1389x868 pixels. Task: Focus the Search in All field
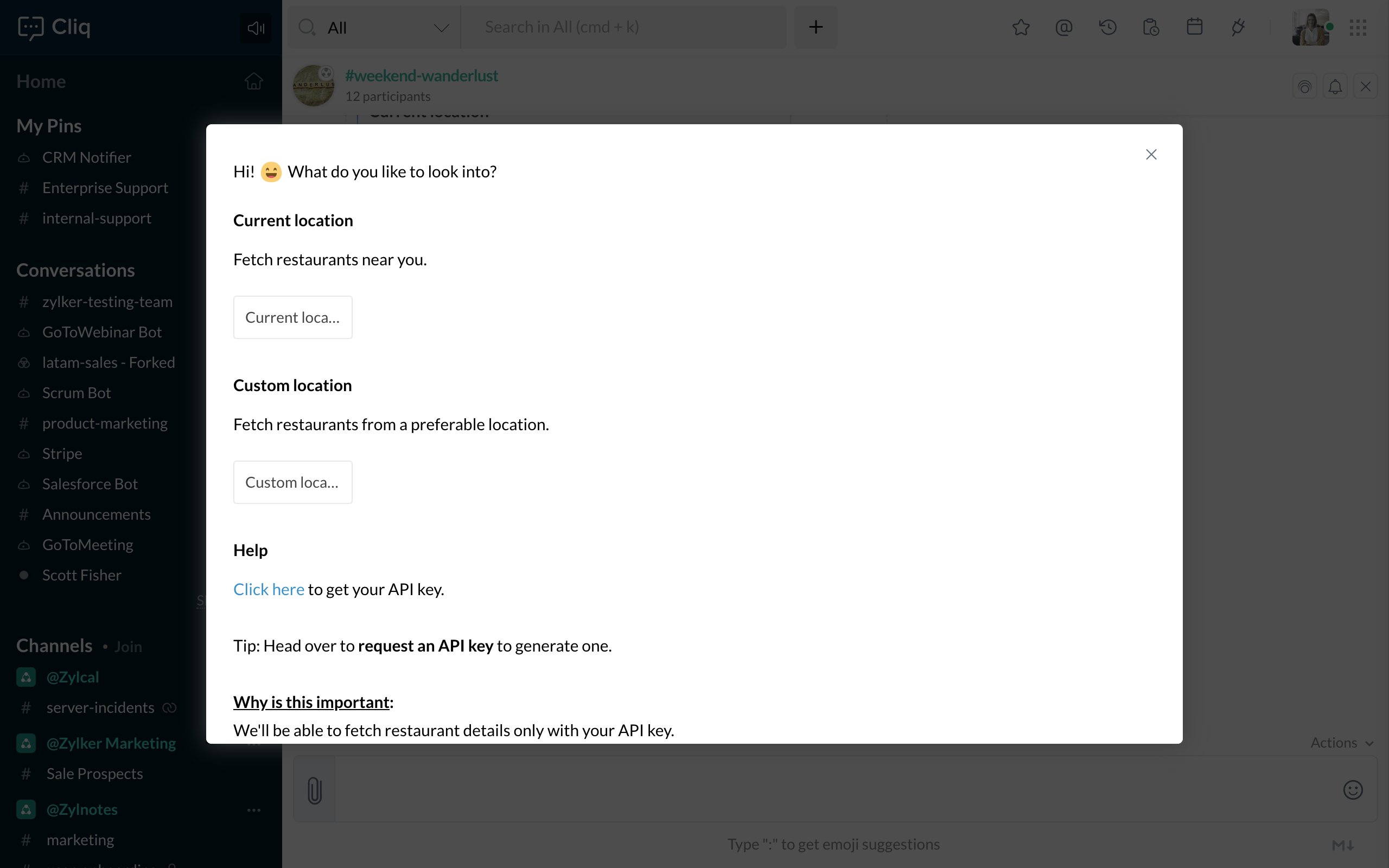[x=623, y=28]
